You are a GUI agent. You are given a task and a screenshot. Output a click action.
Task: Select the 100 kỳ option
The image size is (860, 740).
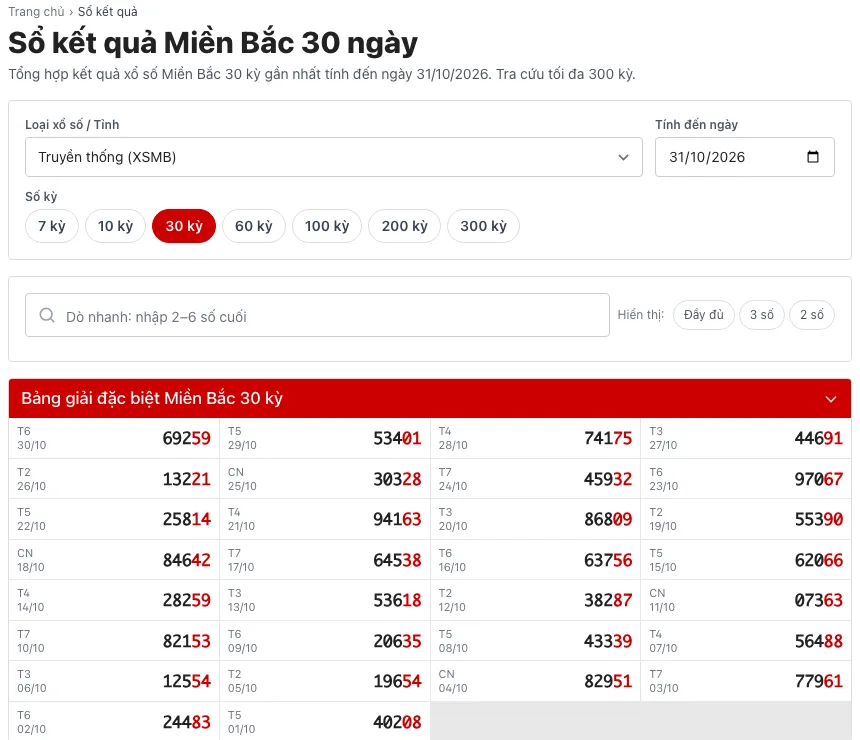click(327, 226)
